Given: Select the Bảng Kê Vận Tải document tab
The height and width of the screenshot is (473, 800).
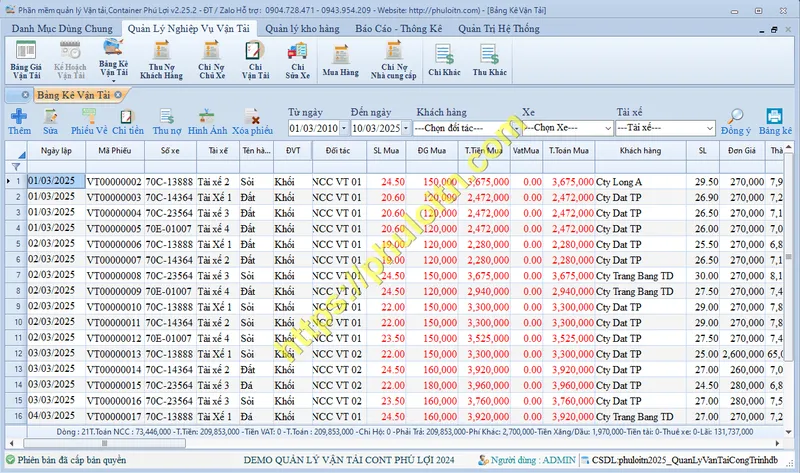Looking at the screenshot, I should [73, 95].
